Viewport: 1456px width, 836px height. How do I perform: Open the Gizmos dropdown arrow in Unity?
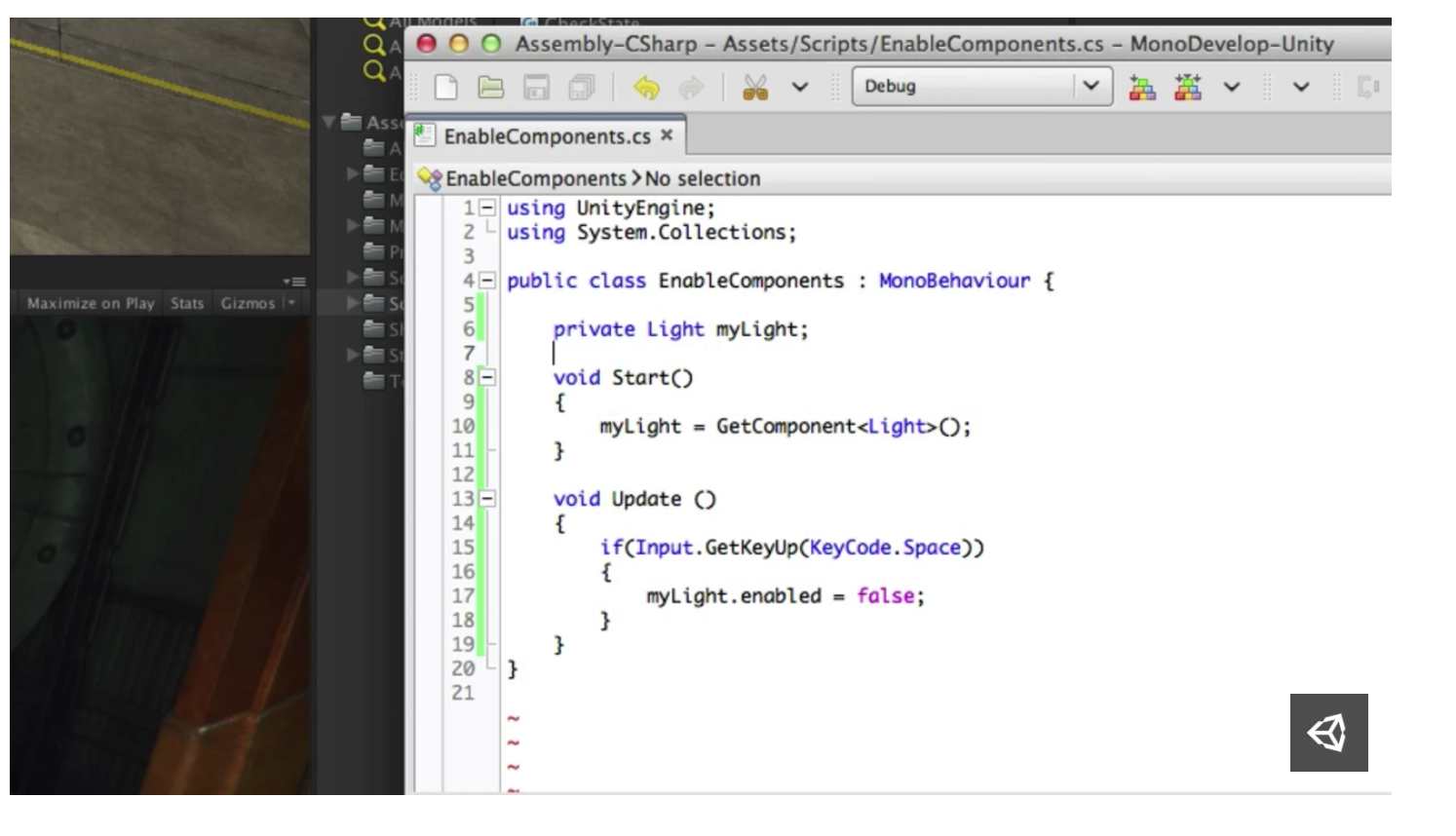coord(290,303)
